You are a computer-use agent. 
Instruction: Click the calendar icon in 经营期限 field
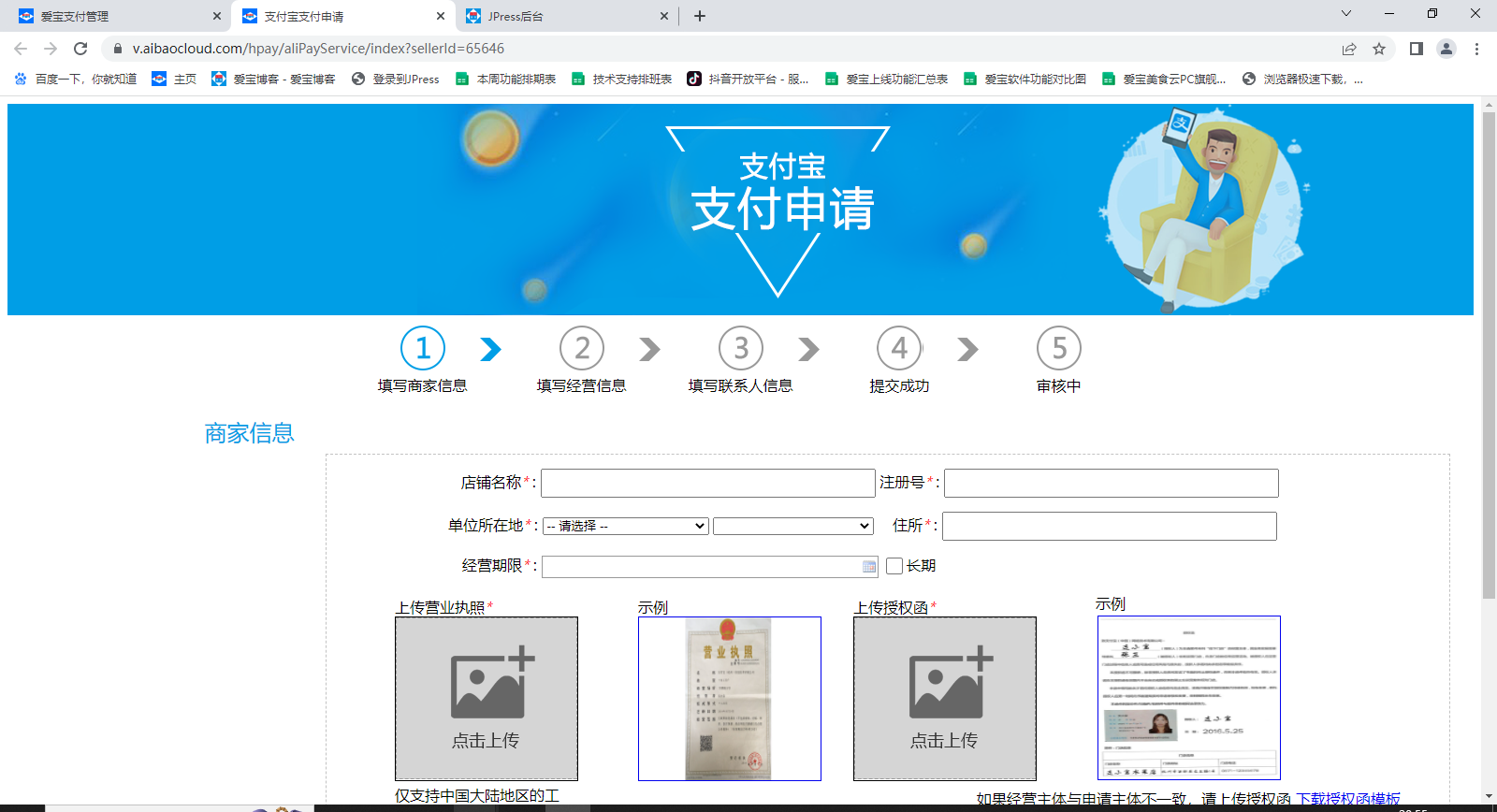point(868,567)
